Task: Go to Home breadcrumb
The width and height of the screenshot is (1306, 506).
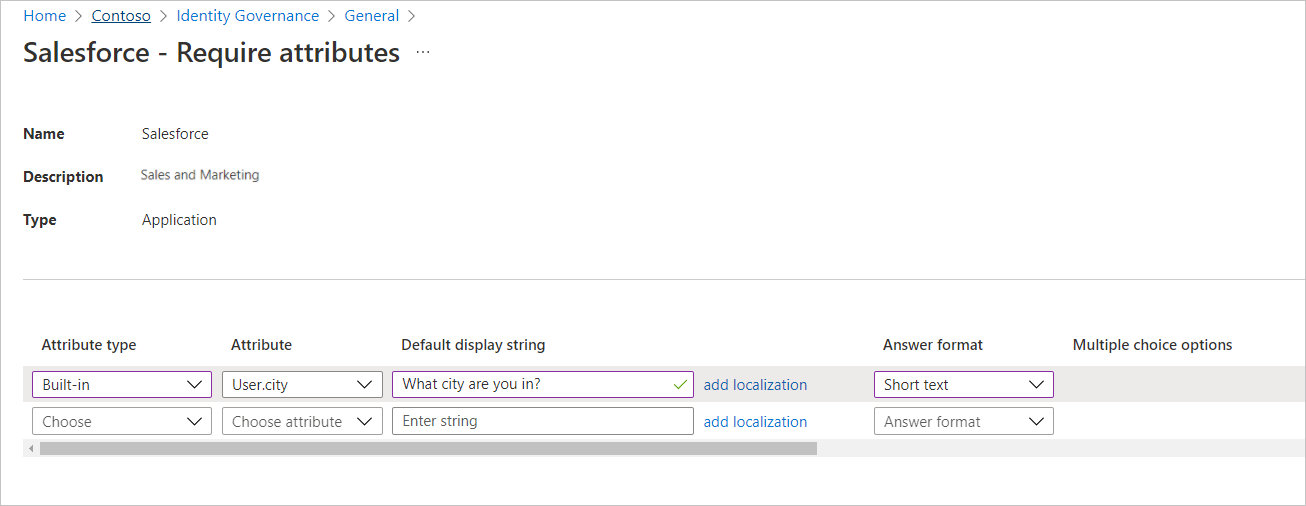Action: 44,16
